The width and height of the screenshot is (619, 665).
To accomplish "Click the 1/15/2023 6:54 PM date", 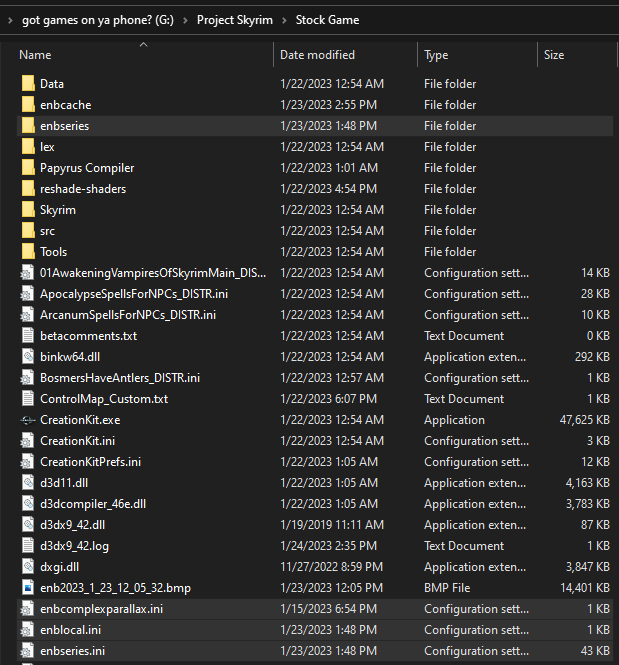I will pyautogui.click(x=329, y=609).
